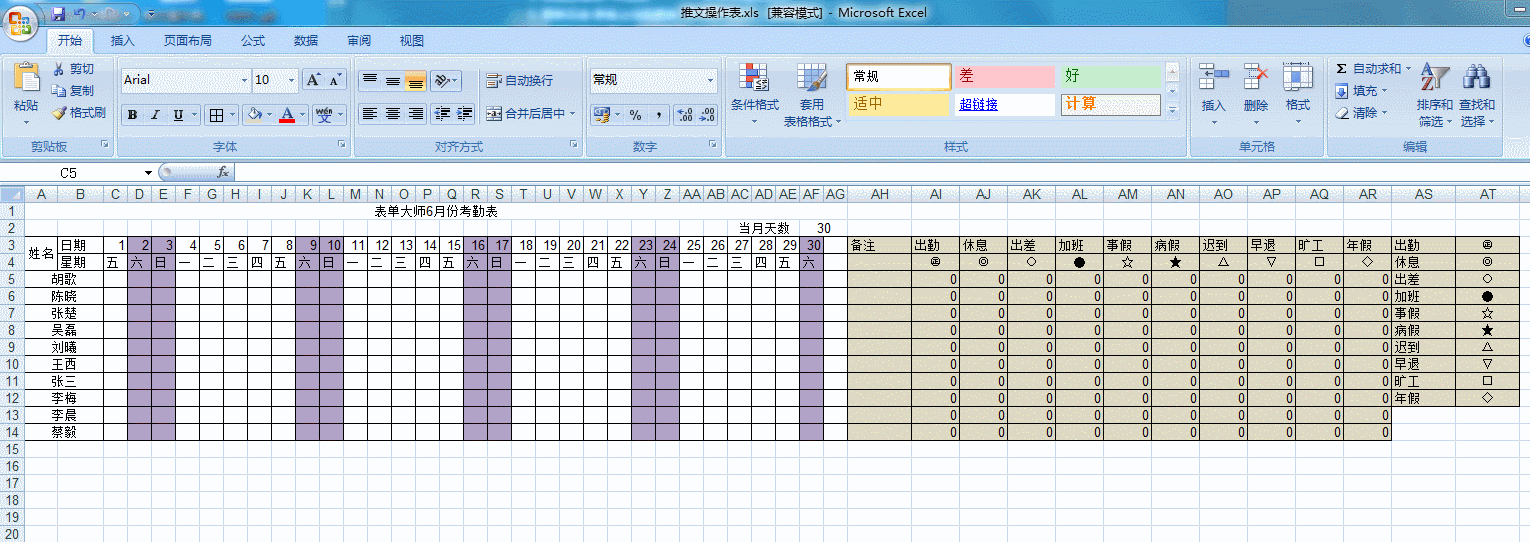This screenshot has height=542, width=1530.
Task: Undo the last action in the Quick Access toolbar
Action: (80, 14)
